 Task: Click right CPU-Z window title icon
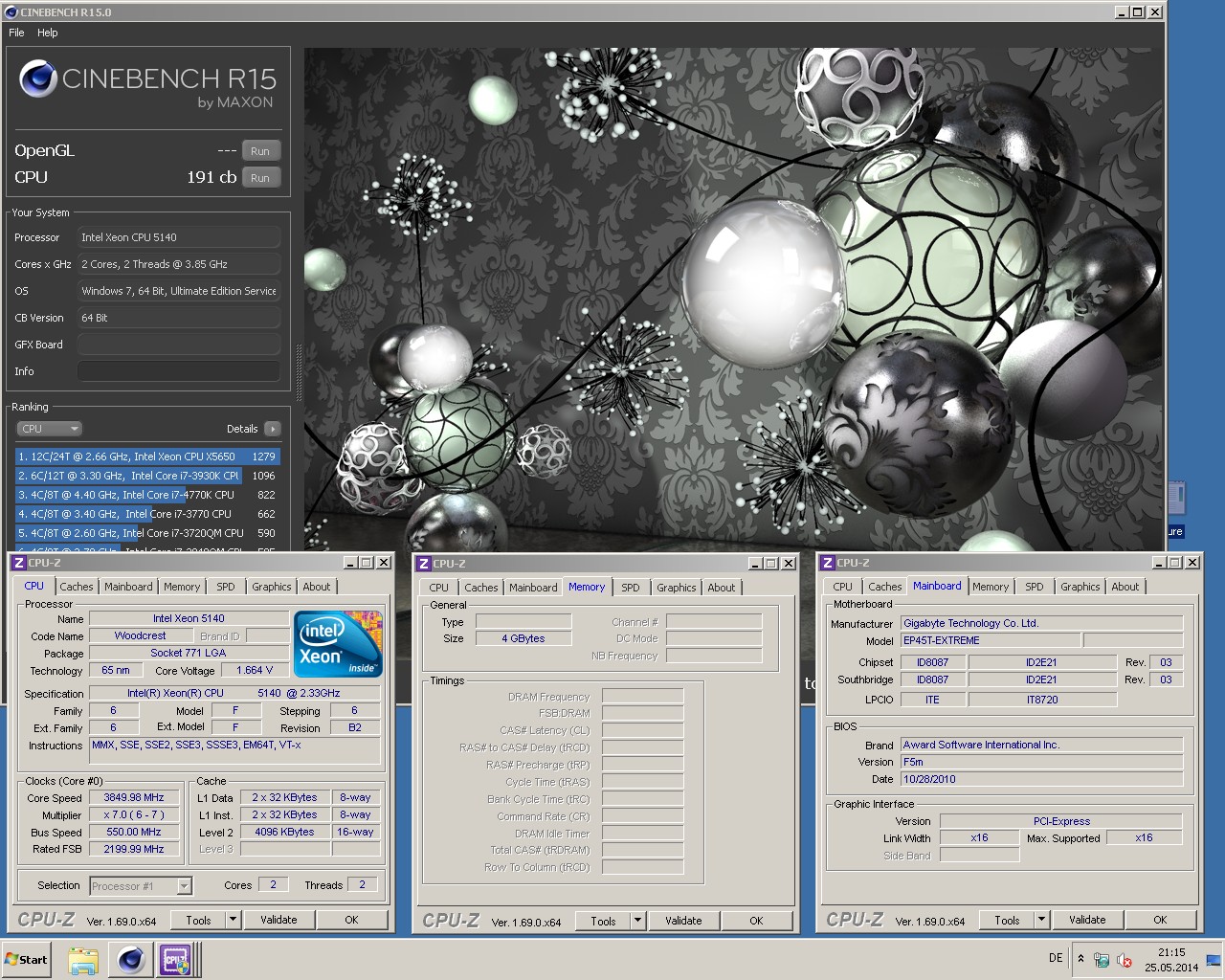828,563
